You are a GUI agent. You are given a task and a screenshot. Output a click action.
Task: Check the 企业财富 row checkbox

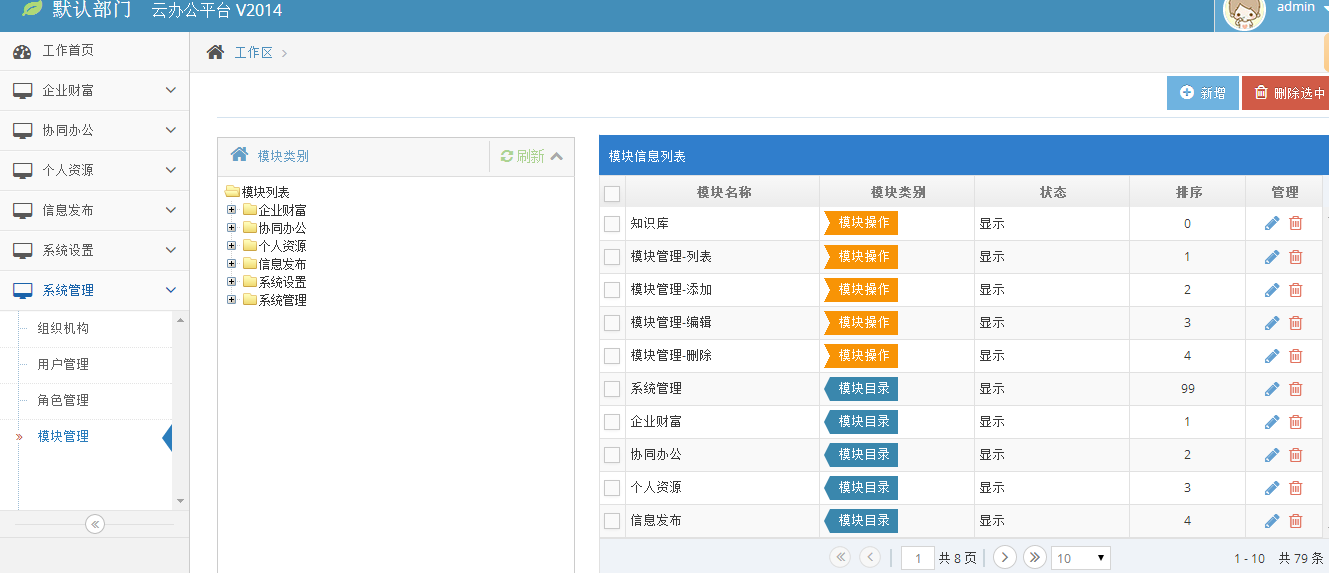click(612, 422)
